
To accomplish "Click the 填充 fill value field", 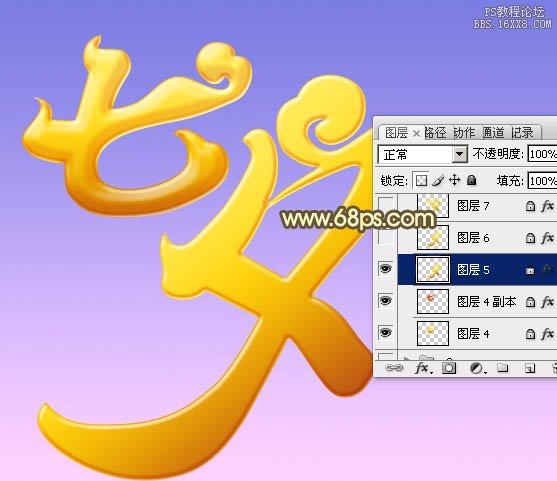I will pos(542,181).
